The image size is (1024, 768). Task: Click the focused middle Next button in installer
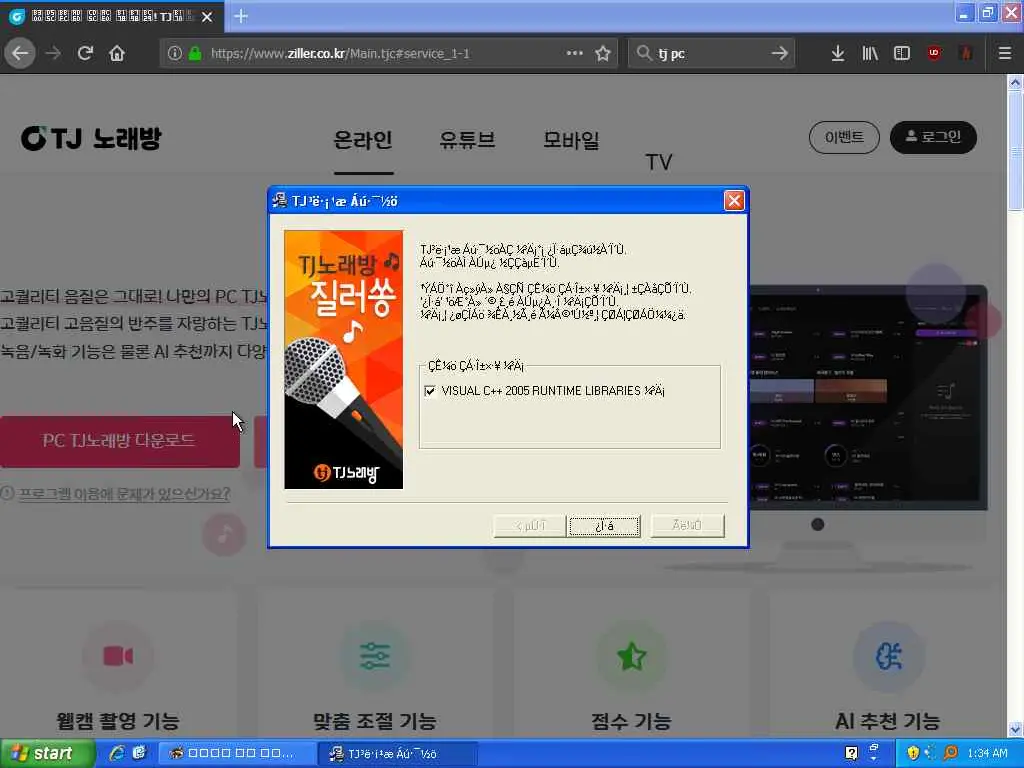pos(605,526)
